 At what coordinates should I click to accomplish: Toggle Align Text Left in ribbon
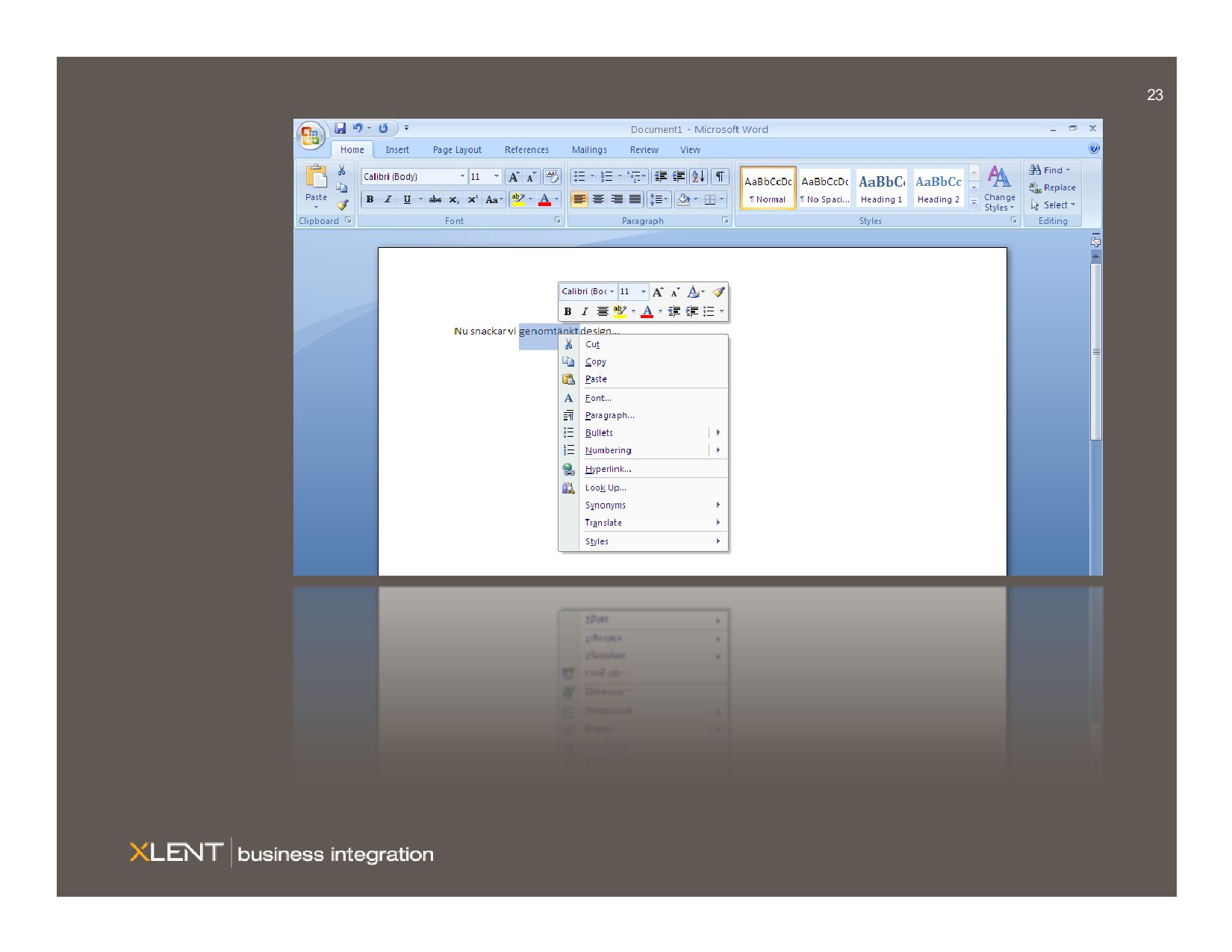pos(579,199)
